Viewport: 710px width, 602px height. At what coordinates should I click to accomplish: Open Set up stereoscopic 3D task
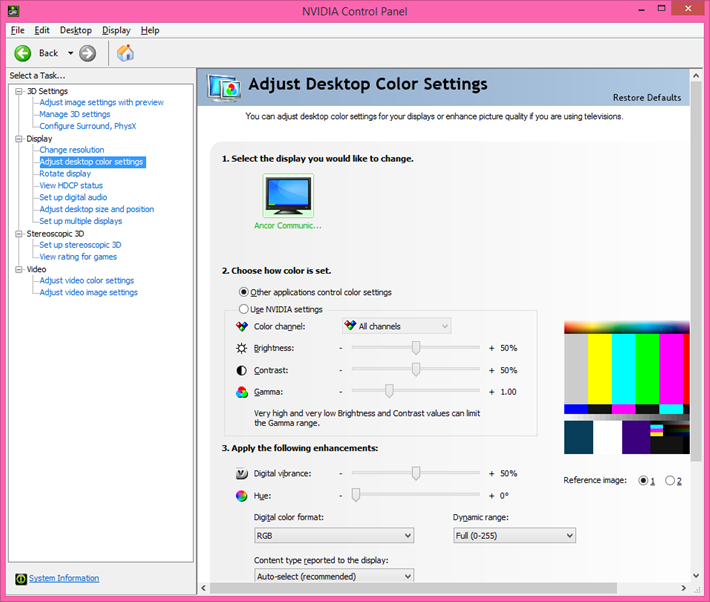click(x=80, y=245)
